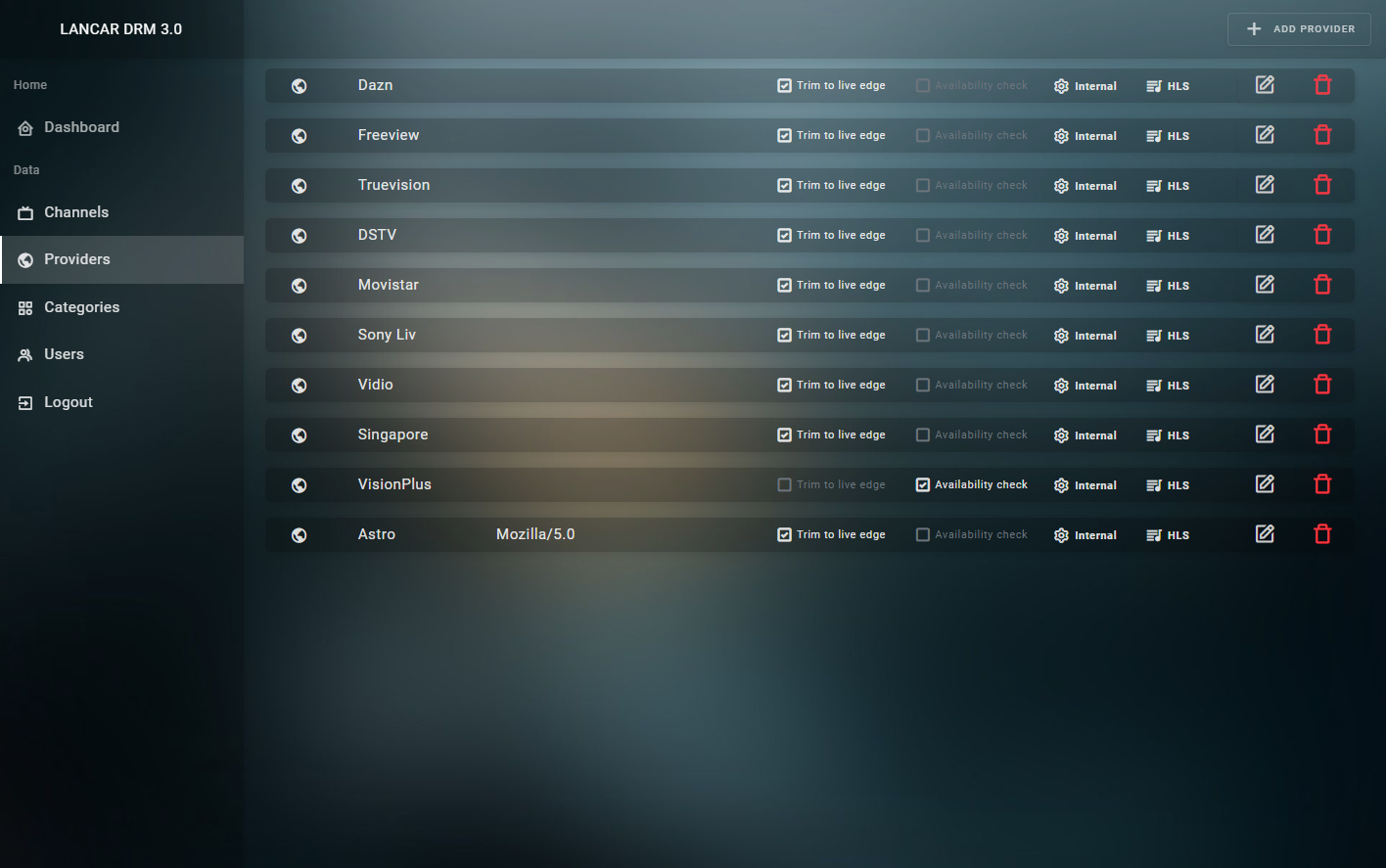Delete the Singapore provider

coord(1322,434)
